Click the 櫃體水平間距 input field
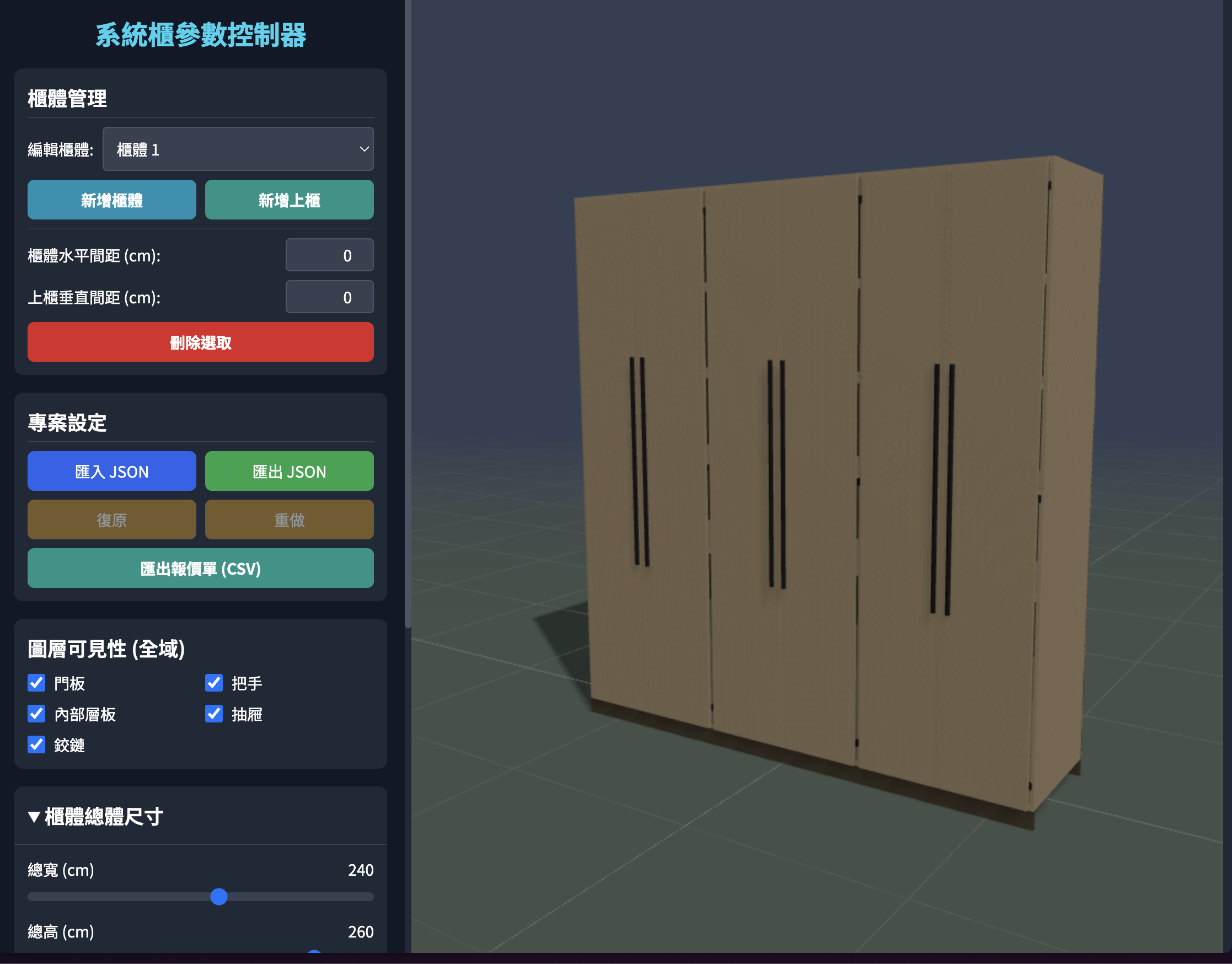 coord(329,255)
